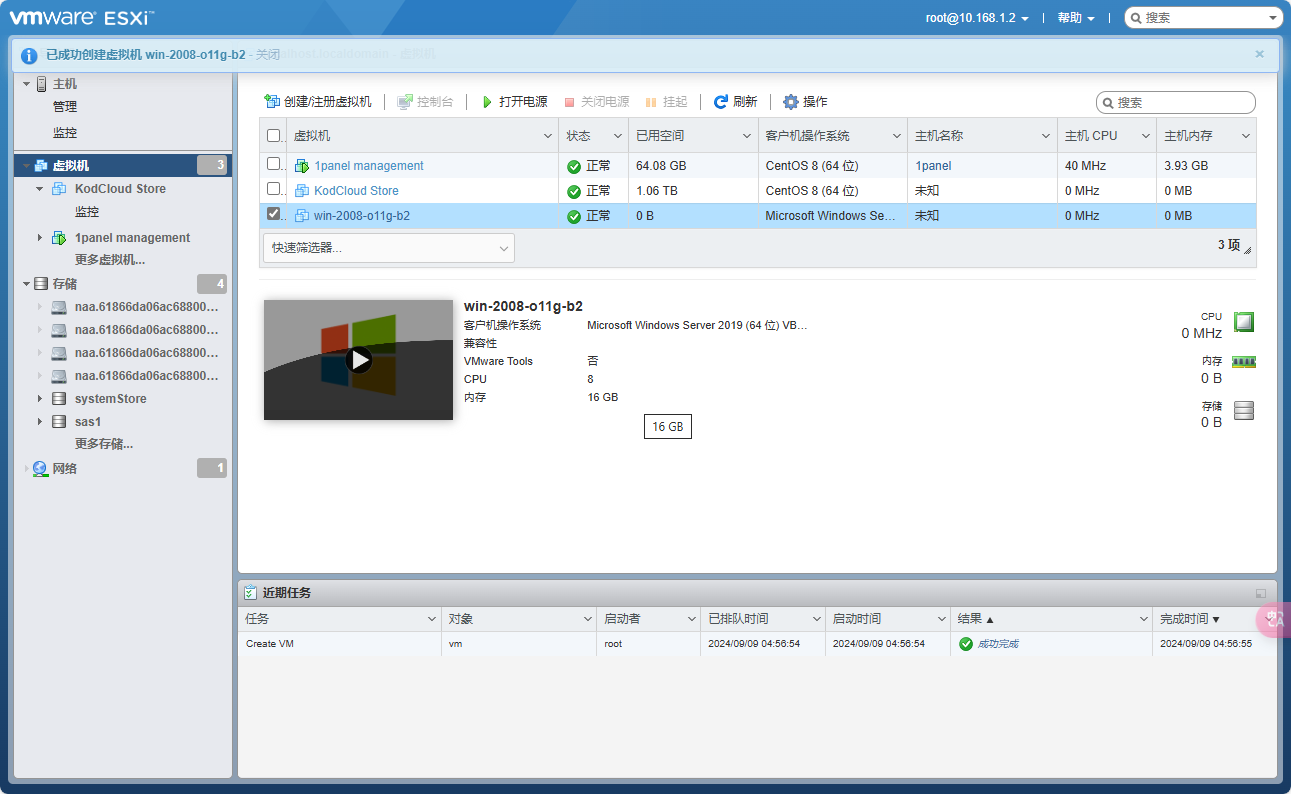Collapse the KodCloud Store tree node
The image size is (1291, 794).
click(x=40, y=189)
